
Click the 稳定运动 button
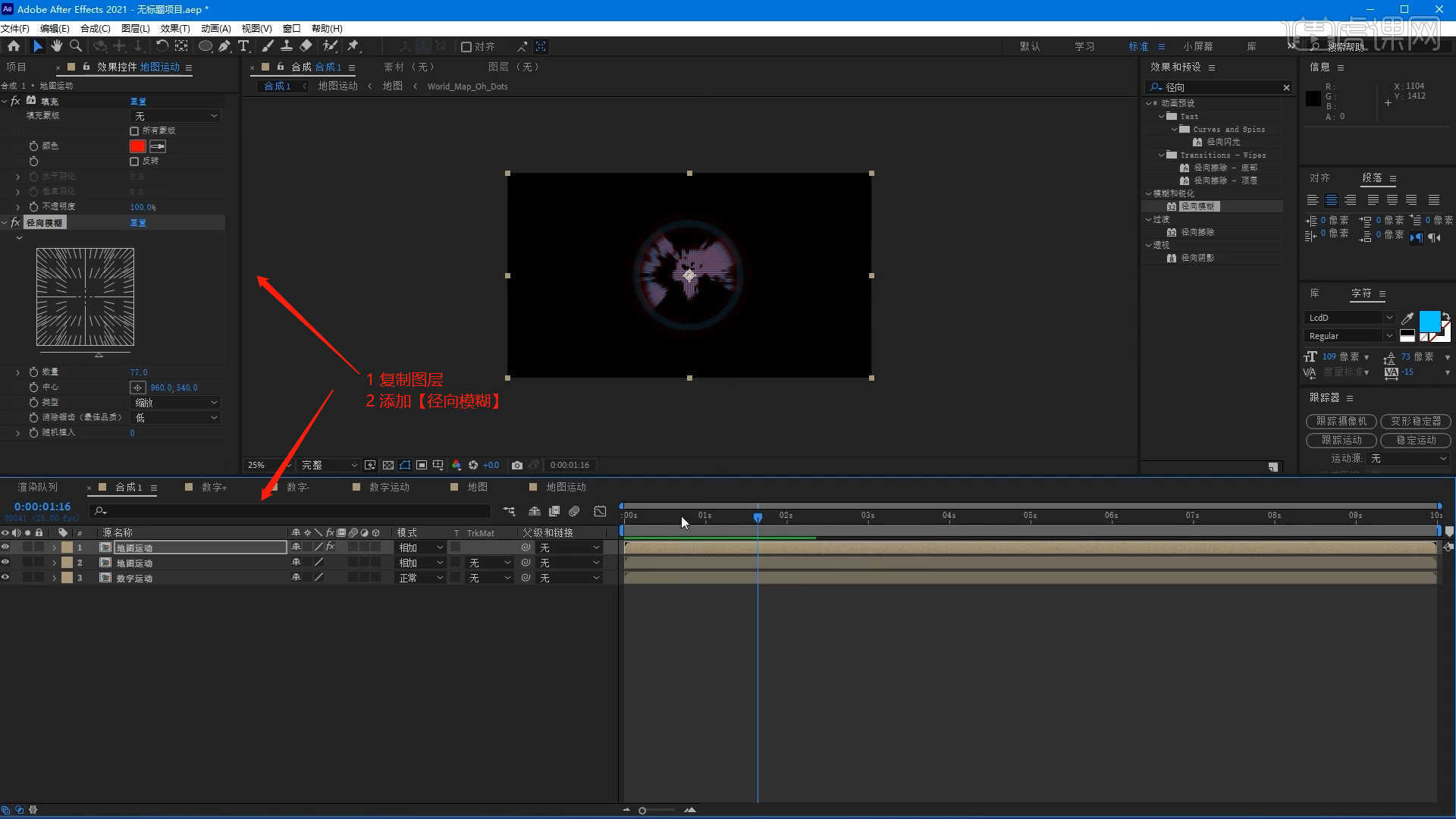pyautogui.click(x=1415, y=440)
